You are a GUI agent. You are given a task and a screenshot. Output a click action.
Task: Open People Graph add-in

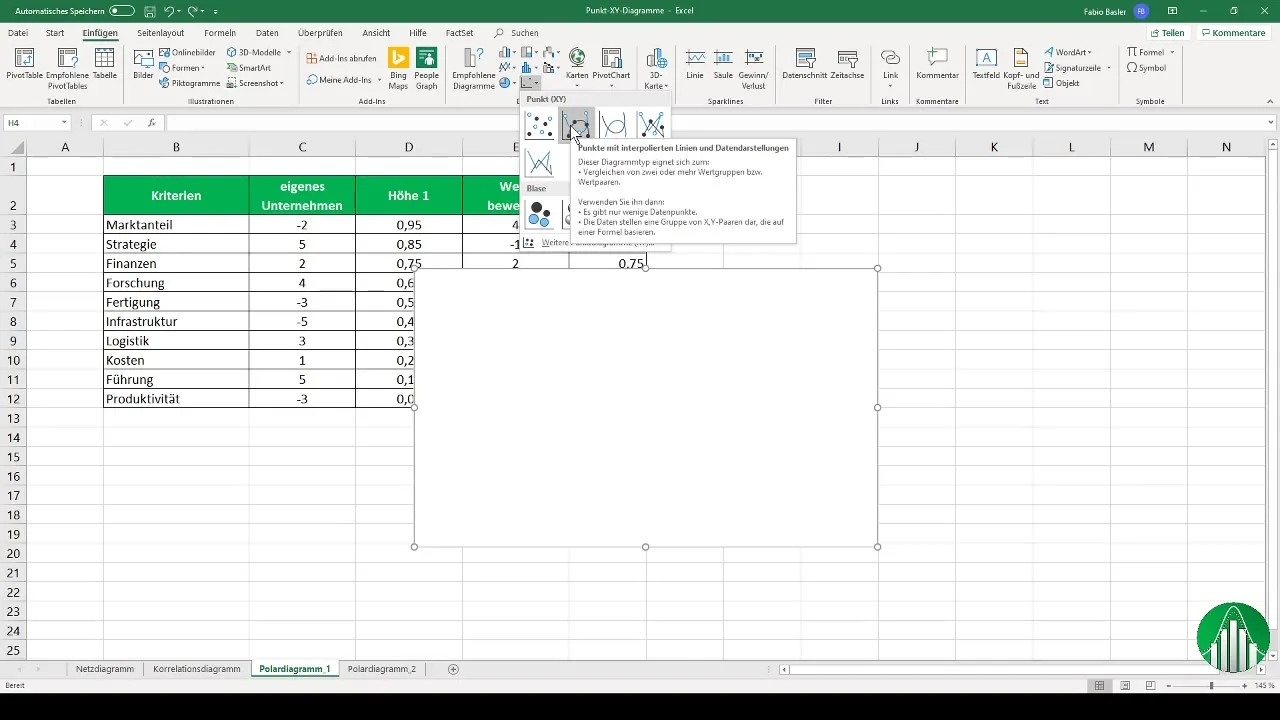(427, 68)
